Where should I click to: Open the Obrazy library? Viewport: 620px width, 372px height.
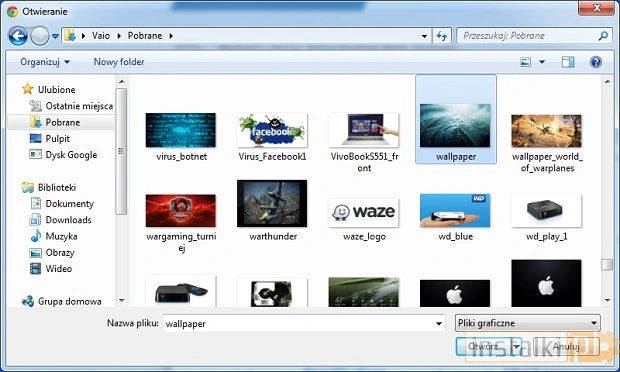click(60, 252)
